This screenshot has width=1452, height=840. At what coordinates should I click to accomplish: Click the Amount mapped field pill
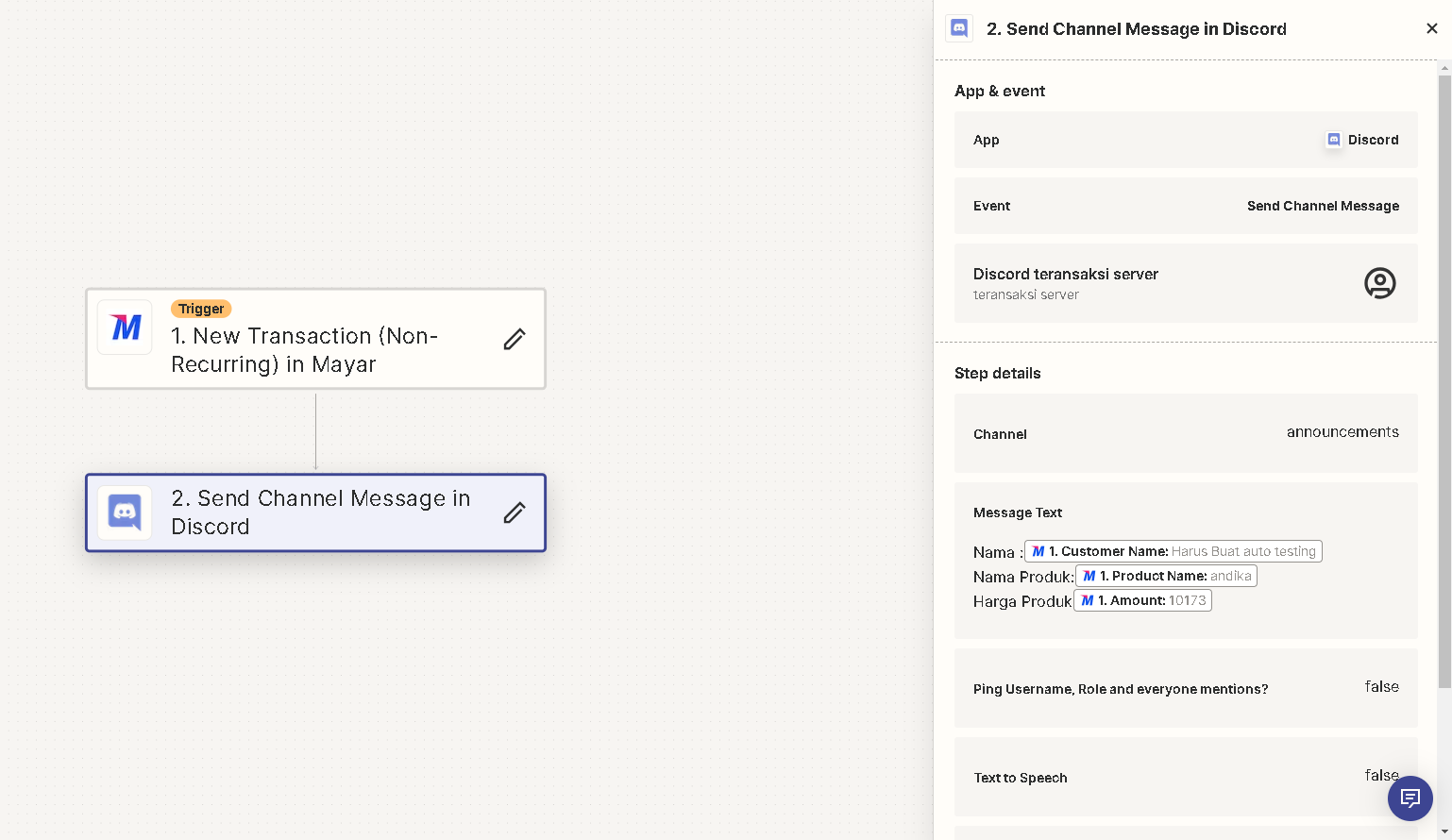(1143, 600)
